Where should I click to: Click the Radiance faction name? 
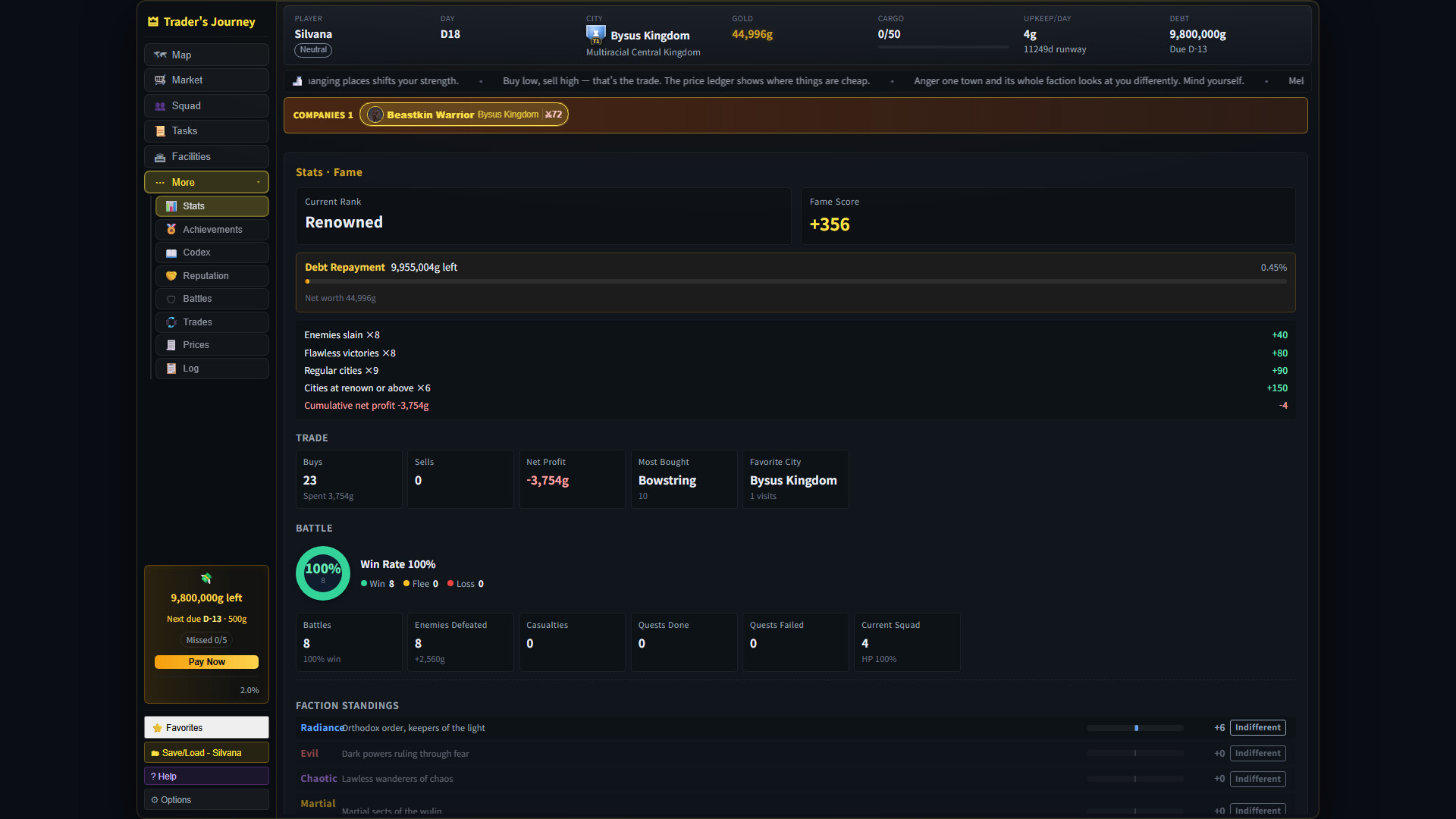(x=322, y=728)
